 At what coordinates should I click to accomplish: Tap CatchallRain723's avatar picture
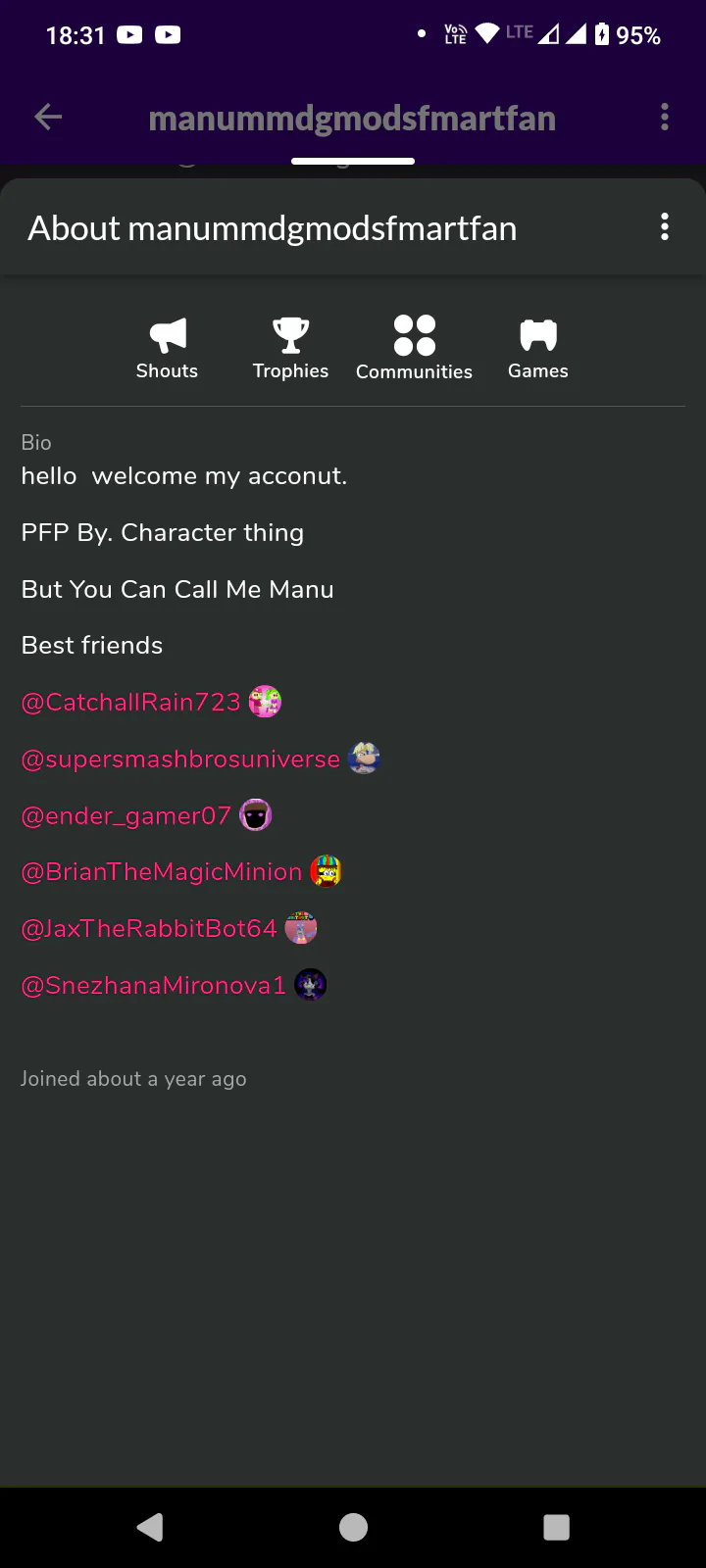(265, 702)
